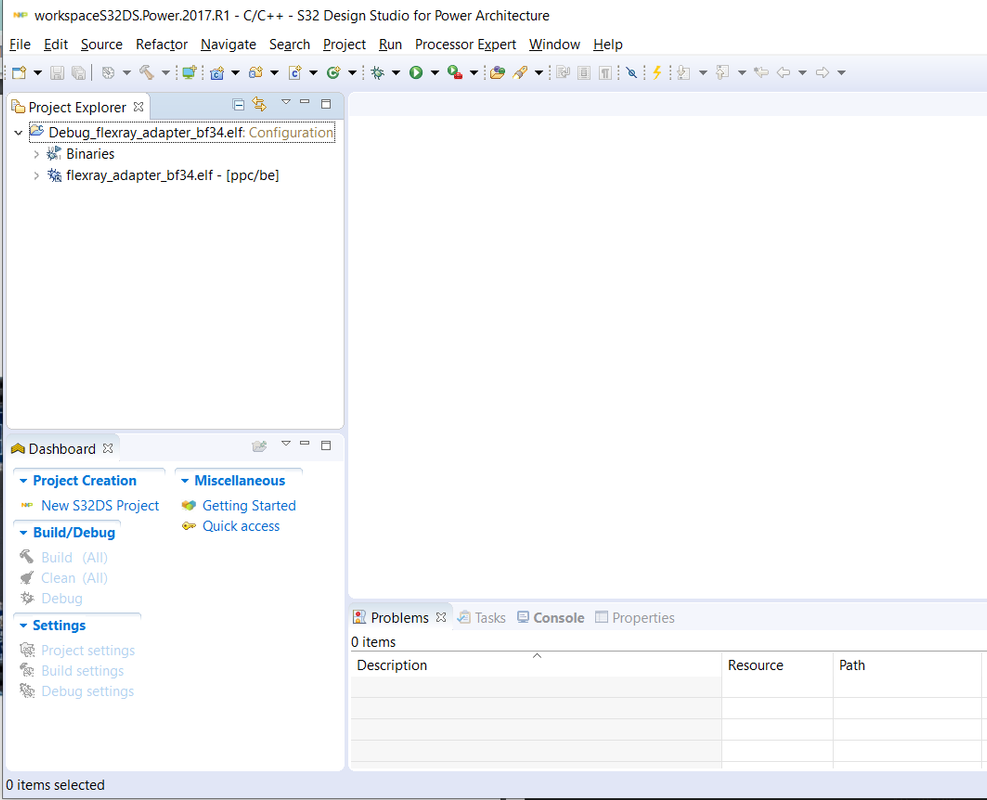
Task: Open the Window menu
Action: coord(555,45)
